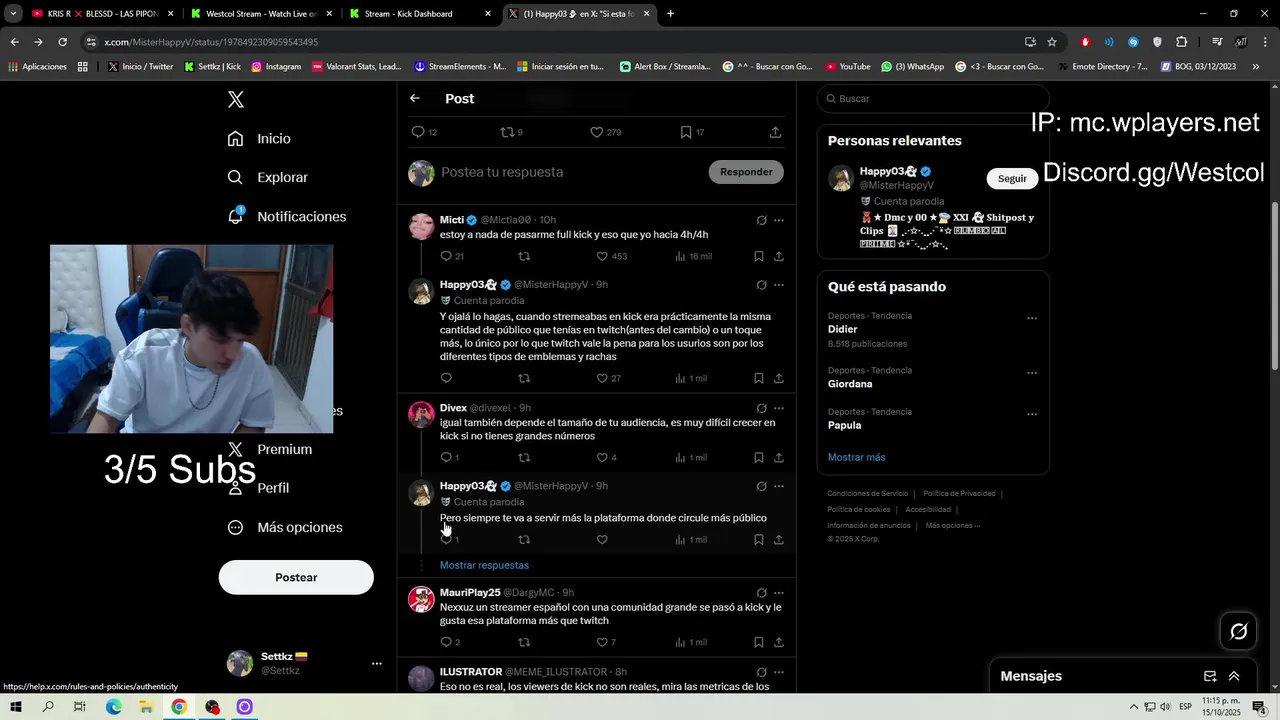Share the main post
The image size is (1280, 720).
775,132
